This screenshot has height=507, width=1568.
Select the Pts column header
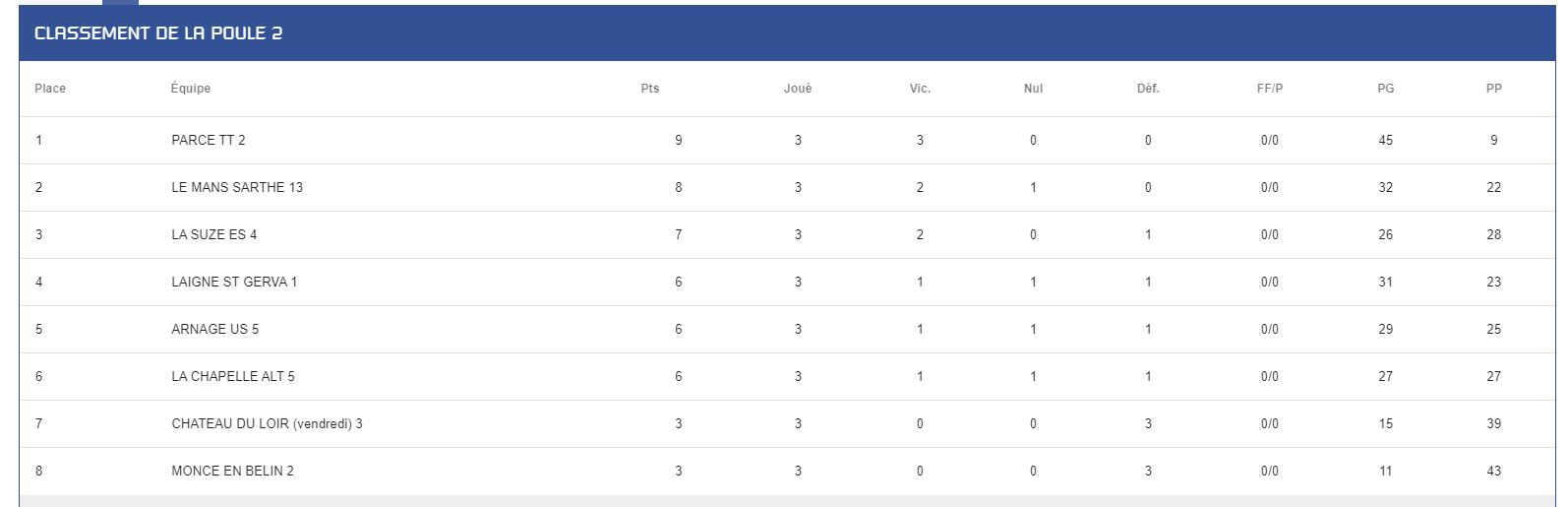click(649, 89)
